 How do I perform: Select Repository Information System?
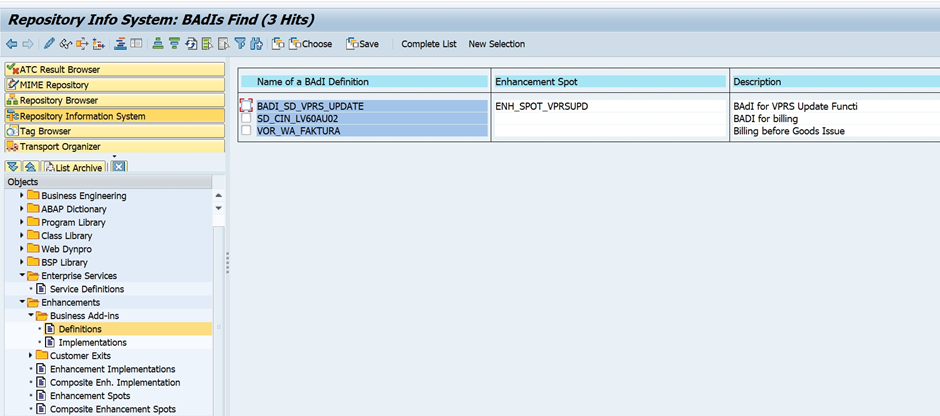point(115,116)
